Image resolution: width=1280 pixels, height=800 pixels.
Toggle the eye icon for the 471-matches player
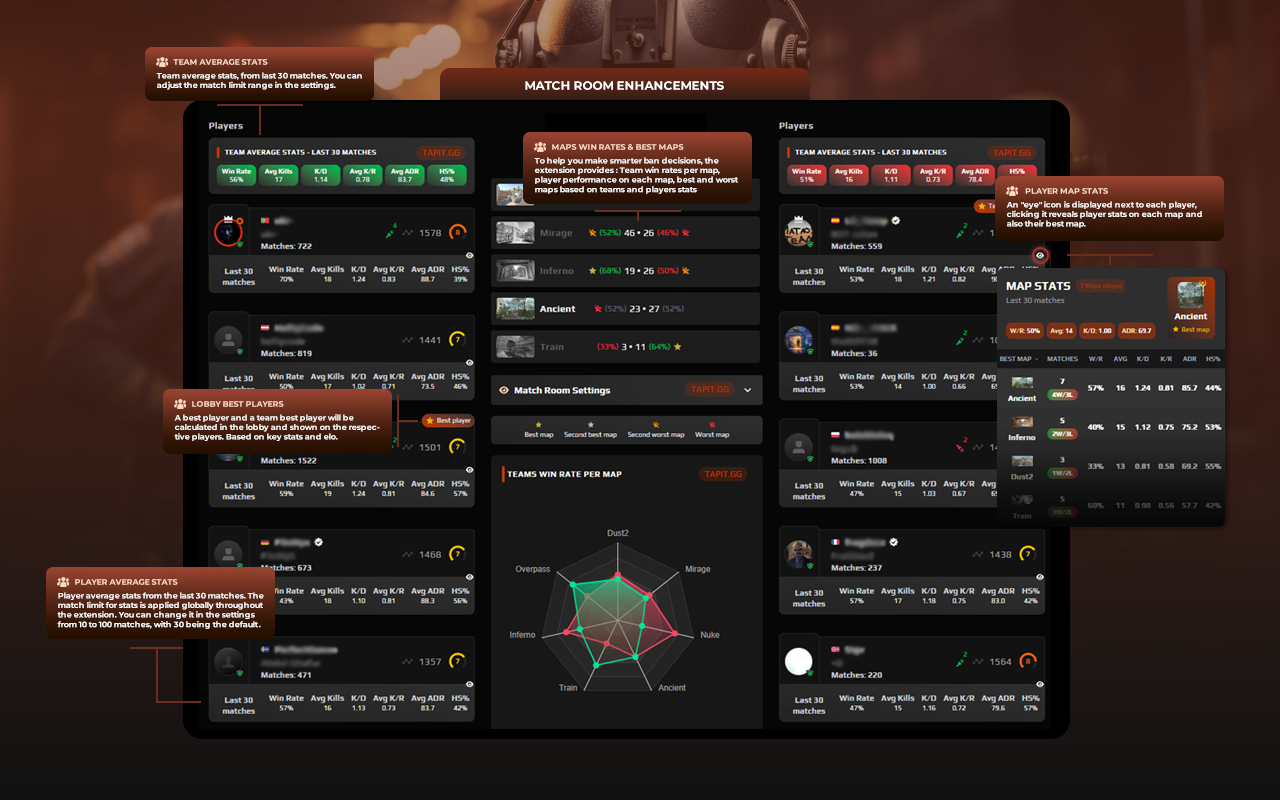coord(469,684)
